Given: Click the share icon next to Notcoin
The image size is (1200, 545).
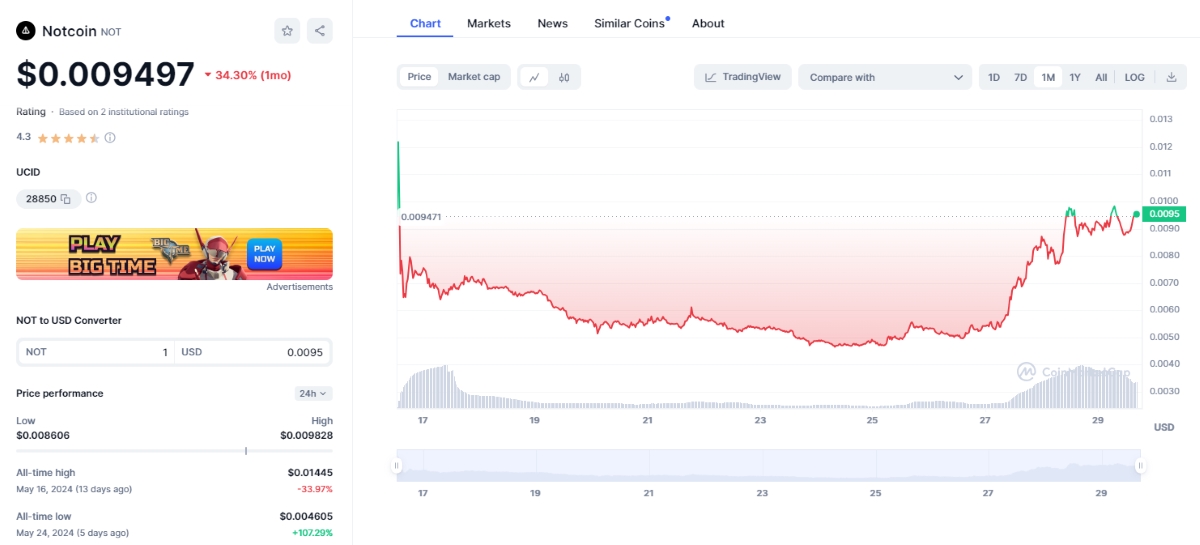Looking at the screenshot, I should pyautogui.click(x=320, y=31).
